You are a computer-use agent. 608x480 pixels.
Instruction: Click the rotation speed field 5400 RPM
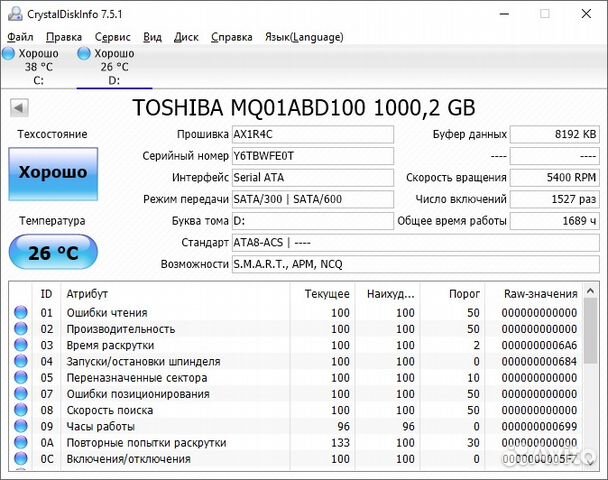(x=554, y=178)
